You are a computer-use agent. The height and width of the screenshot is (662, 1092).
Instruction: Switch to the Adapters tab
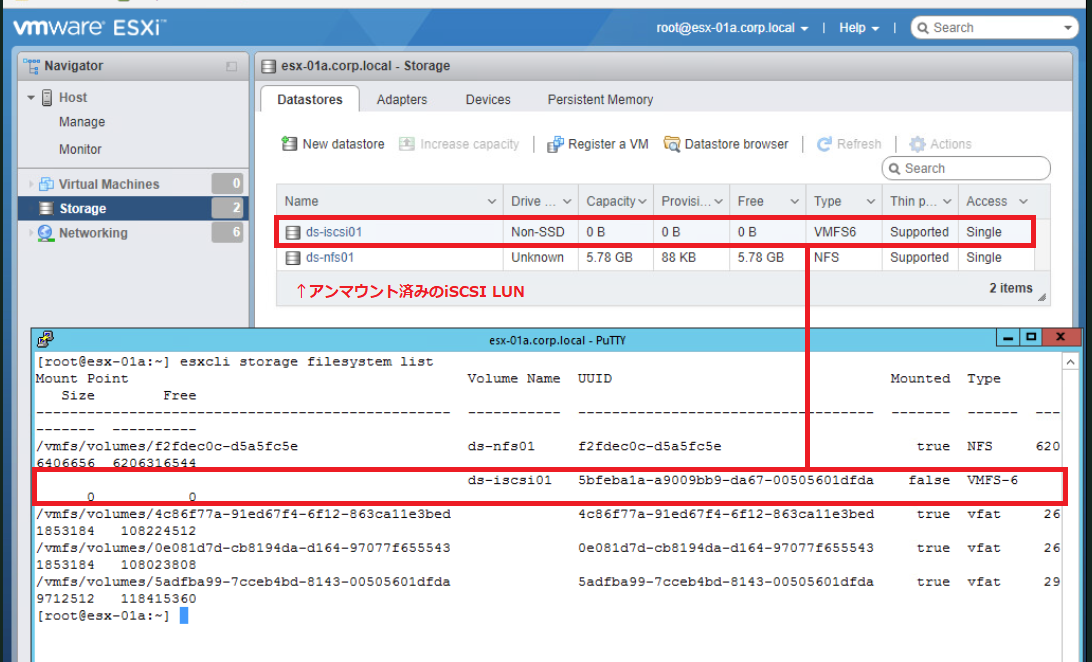tap(402, 100)
